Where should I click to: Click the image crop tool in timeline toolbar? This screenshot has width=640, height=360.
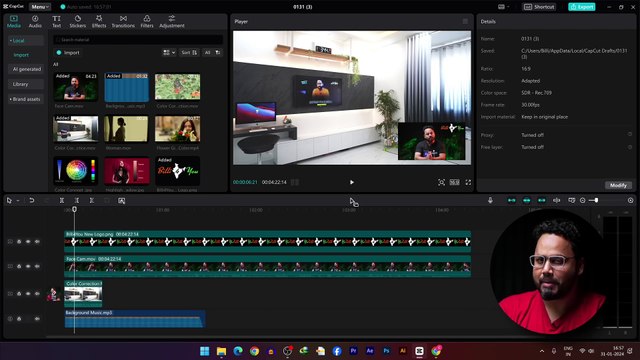pos(122,200)
